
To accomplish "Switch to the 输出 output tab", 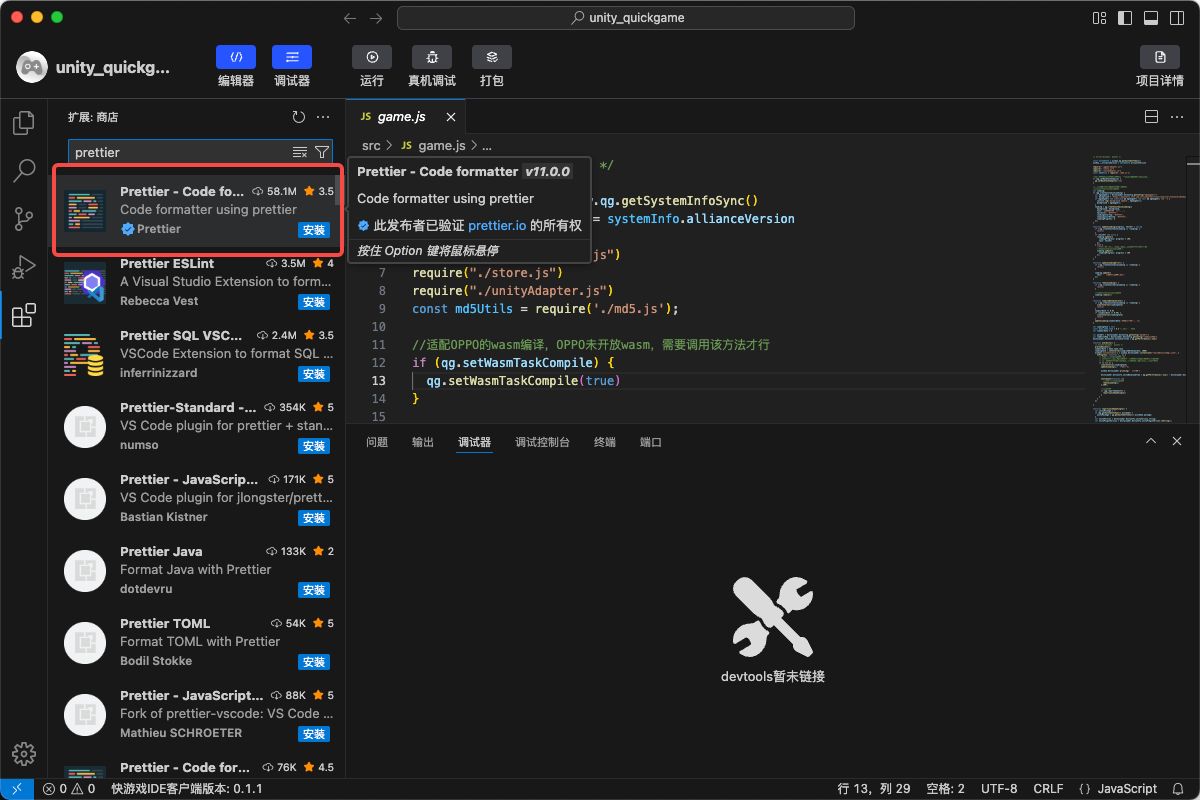I will 423,442.
